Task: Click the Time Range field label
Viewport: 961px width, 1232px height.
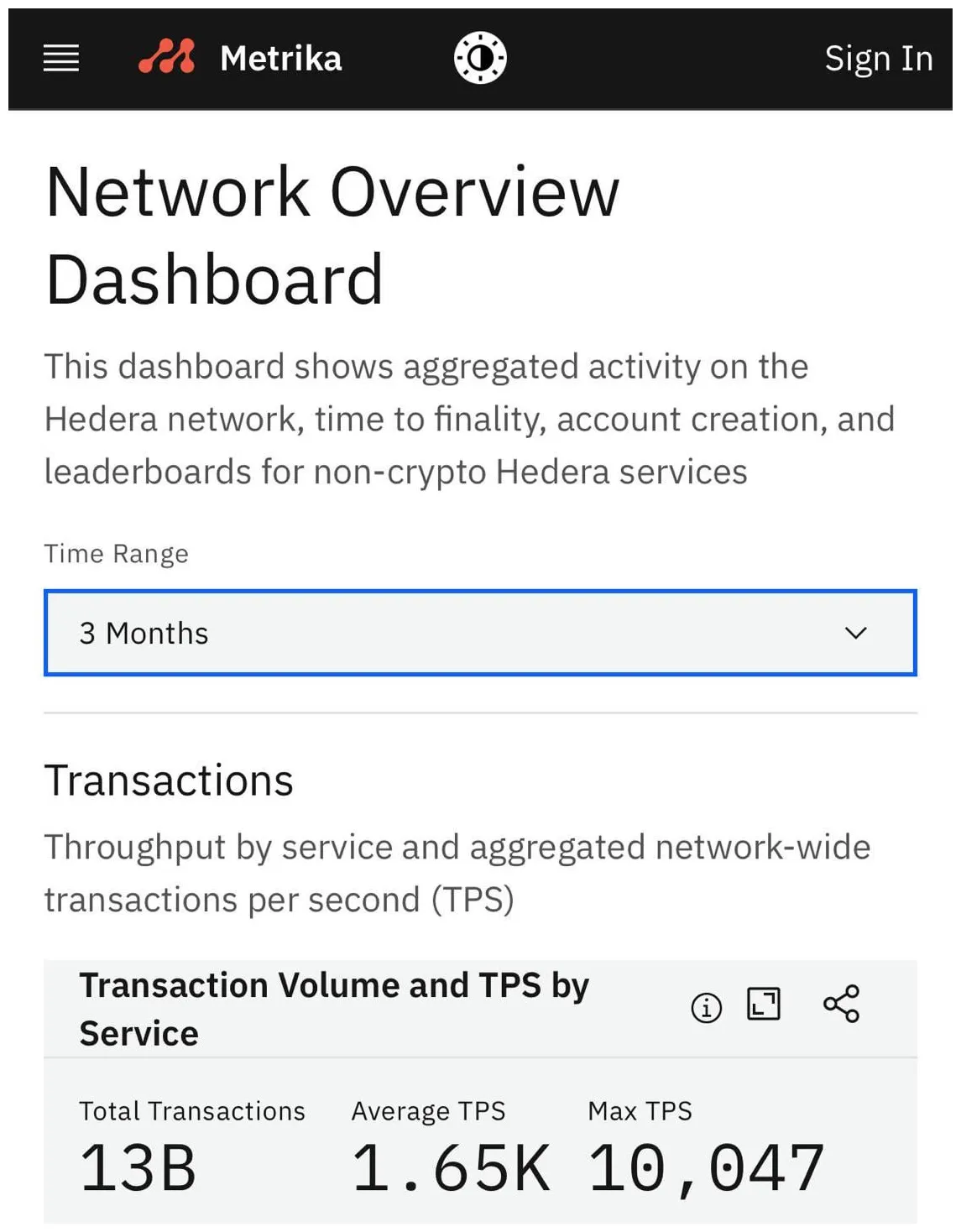Action: point(117,554)
